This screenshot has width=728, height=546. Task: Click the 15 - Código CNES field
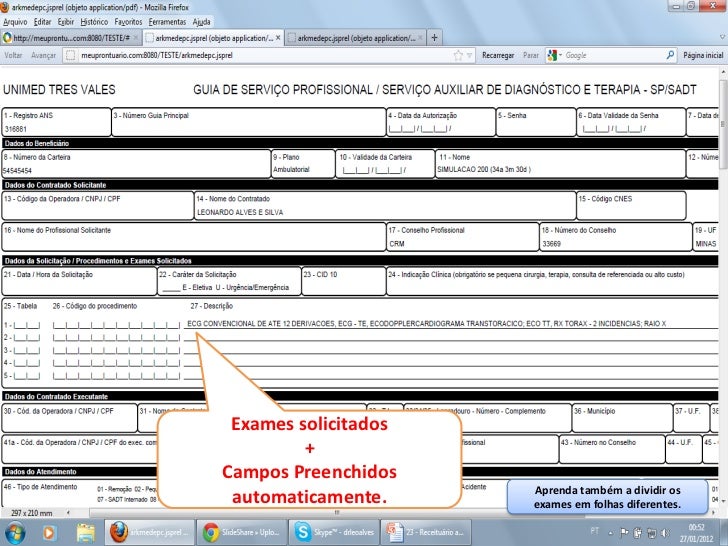(631, 205)
